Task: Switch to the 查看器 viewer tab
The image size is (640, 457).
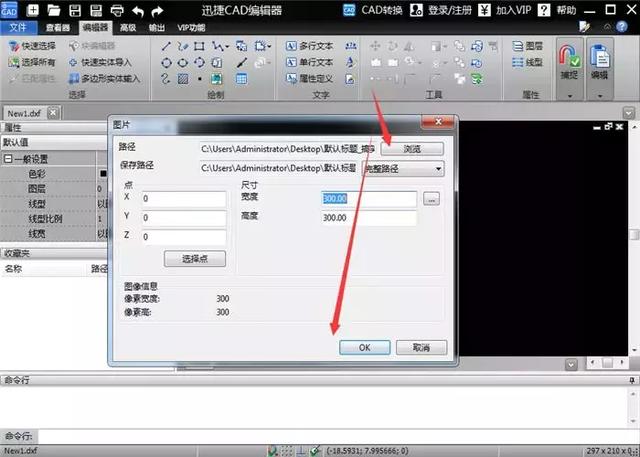Action: click(58, 28)
